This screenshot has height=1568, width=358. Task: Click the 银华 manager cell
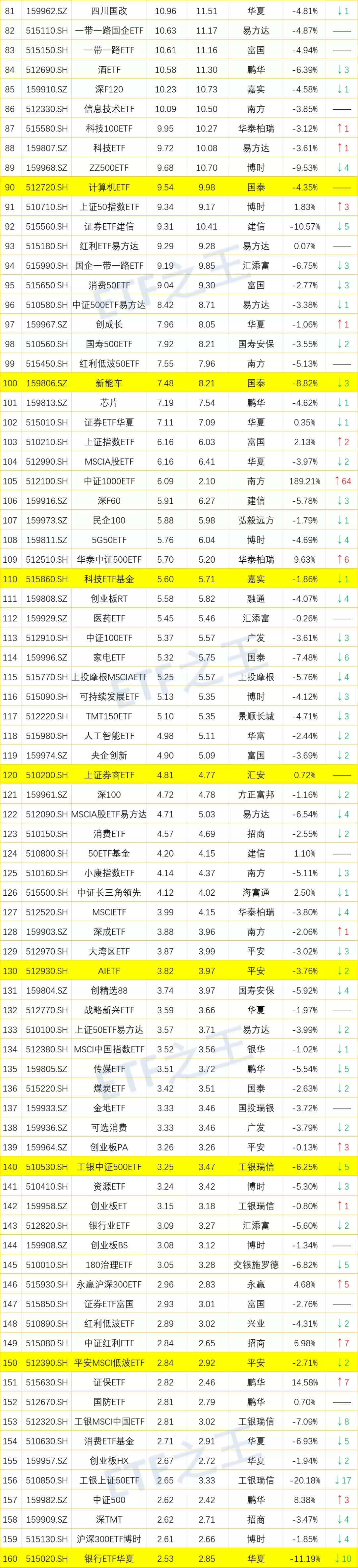(x=256, y=1049)
